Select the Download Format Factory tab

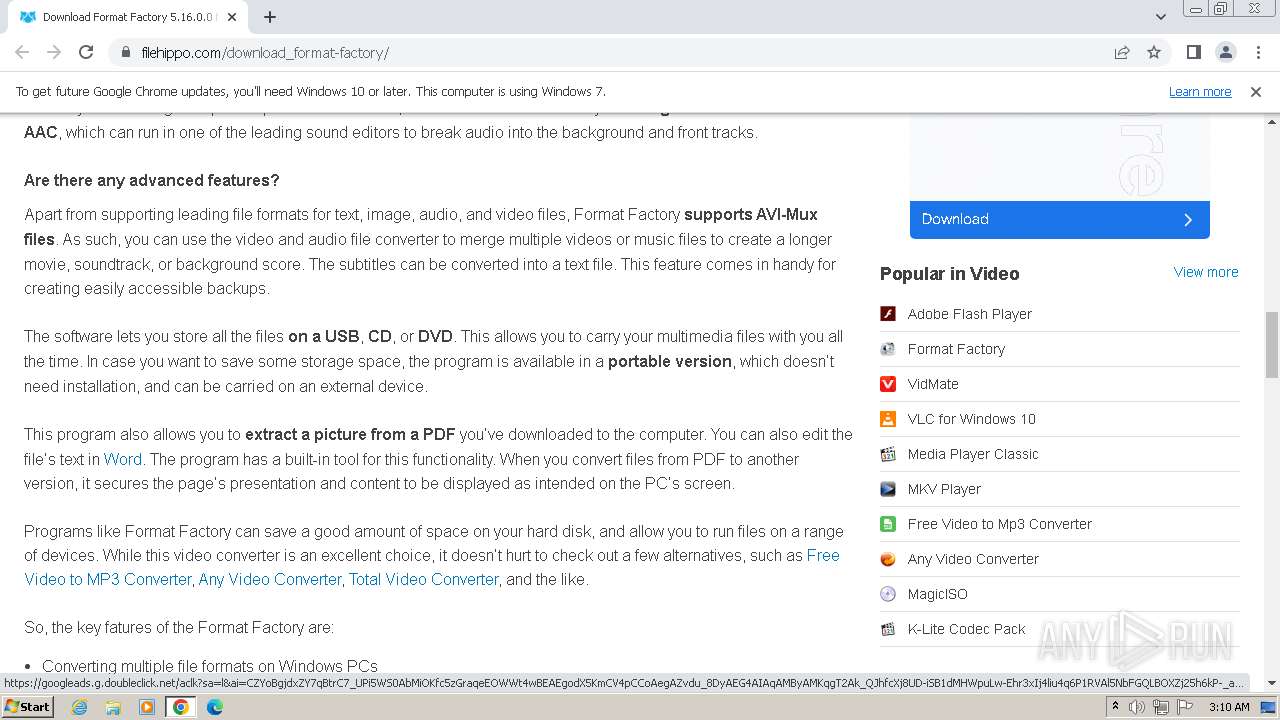pyautogui.click(x=128, y=17)
